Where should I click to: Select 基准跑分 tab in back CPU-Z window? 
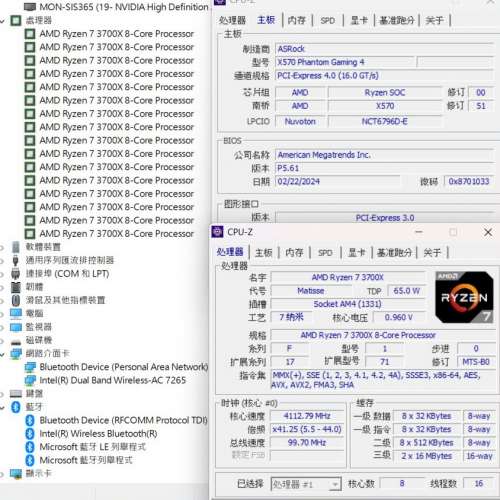tap(397, 20)
